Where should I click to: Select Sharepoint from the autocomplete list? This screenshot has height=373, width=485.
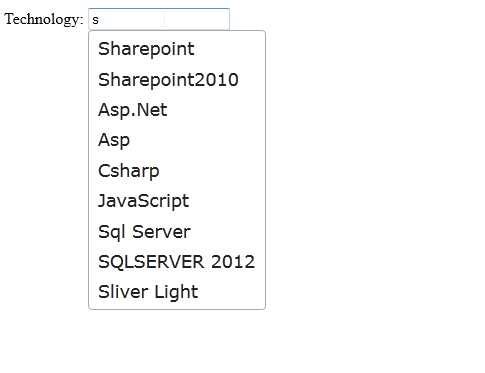click(177, 49)
